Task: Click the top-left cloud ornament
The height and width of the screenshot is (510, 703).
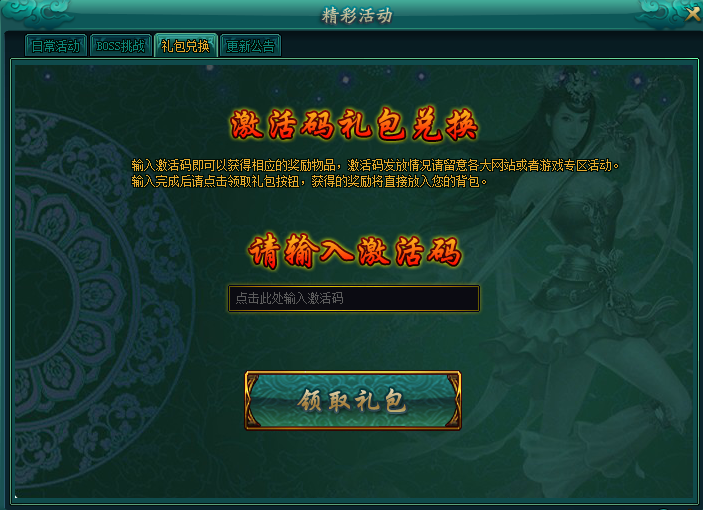Action: click(38, 13)
